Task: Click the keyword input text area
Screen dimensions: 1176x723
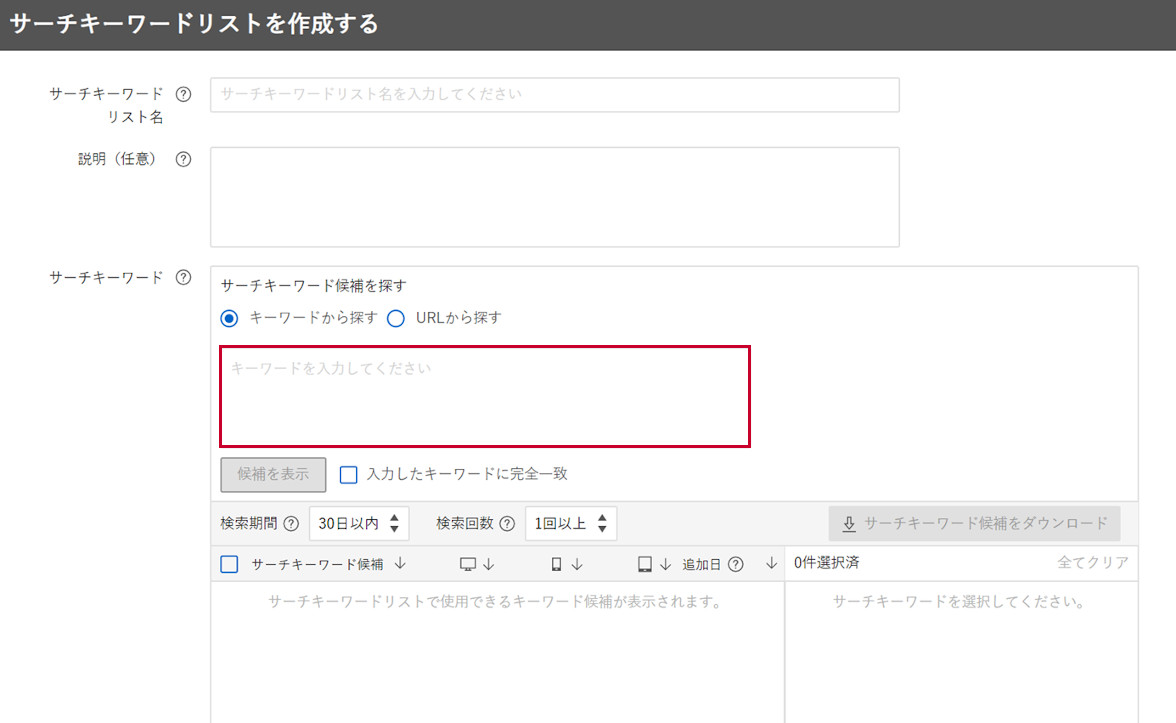Action: [x=484, y=396]
